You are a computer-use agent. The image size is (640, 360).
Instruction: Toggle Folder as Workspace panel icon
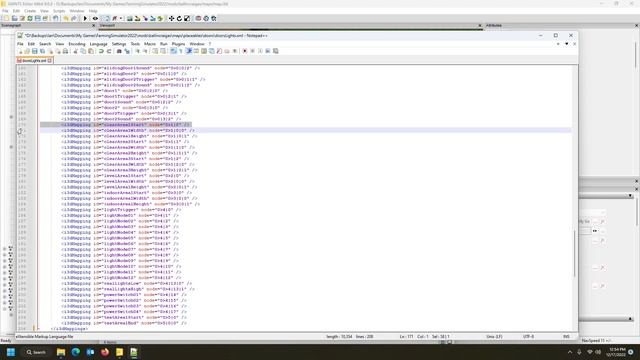(x=227, y=51)
